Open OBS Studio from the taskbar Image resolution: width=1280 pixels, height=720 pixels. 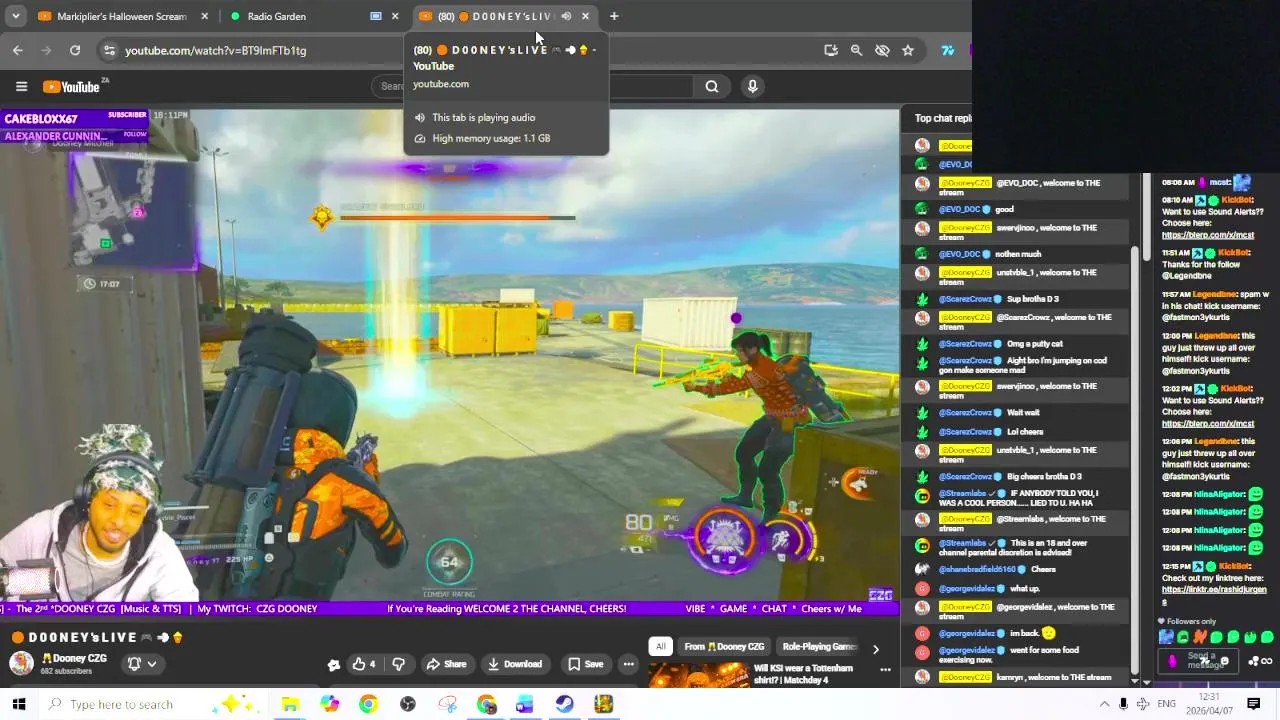coord(408,704)
